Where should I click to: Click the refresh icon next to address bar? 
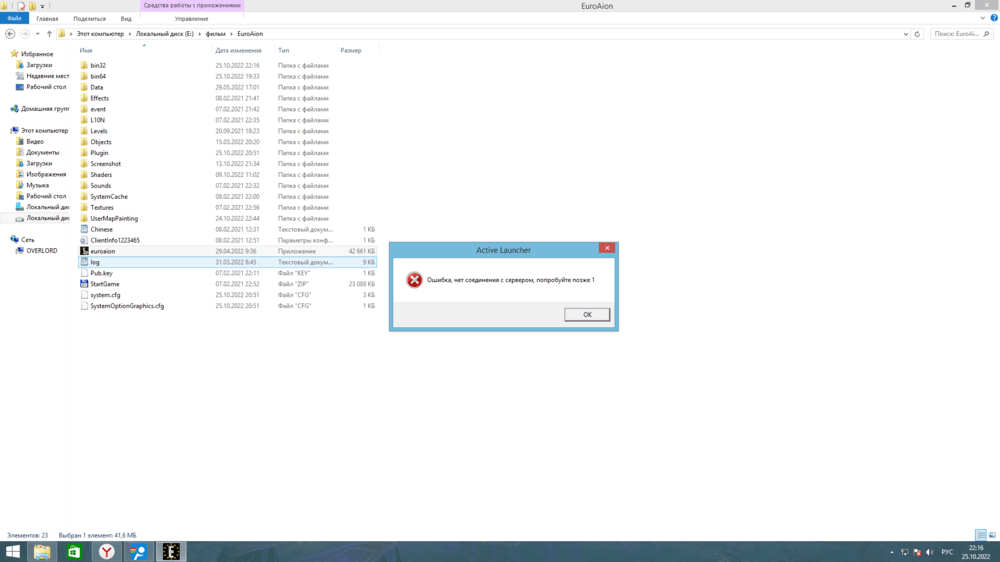pos(917,34)
